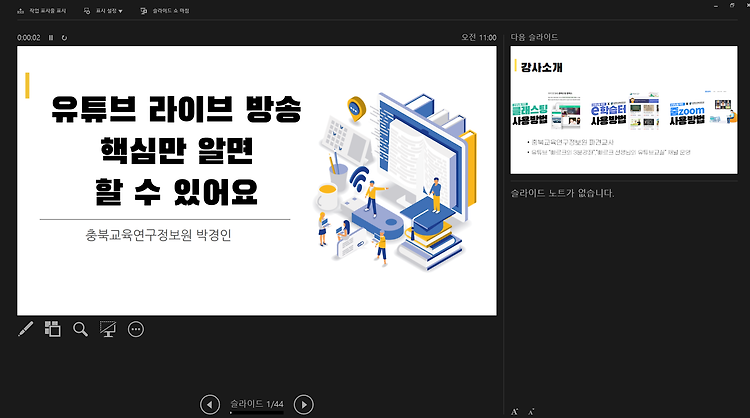Viewport: 750px width, 418px height.
Task: Click 슬라이드 쇼 마침 to end the slide show
Action: click(165, 11)
